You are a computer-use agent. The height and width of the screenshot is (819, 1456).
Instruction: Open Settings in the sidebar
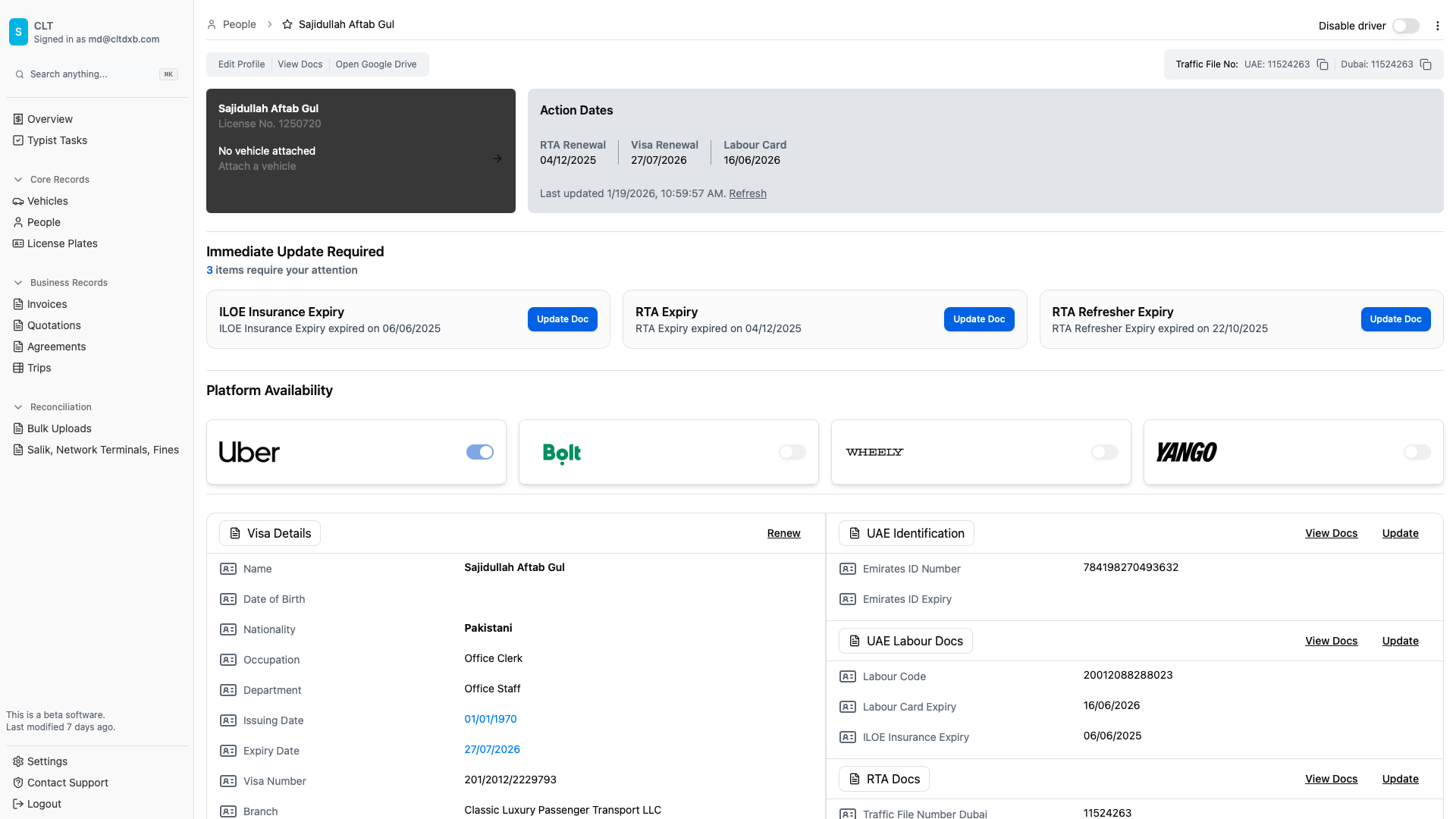[x=47, y=761]
